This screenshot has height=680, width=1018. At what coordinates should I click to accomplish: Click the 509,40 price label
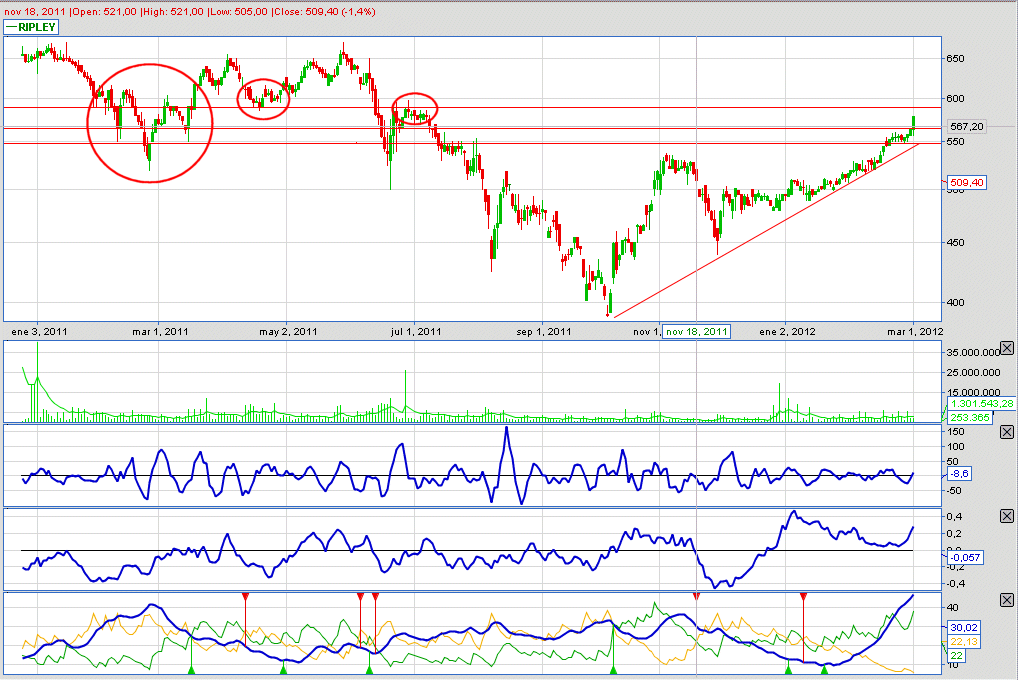(967, 183)
